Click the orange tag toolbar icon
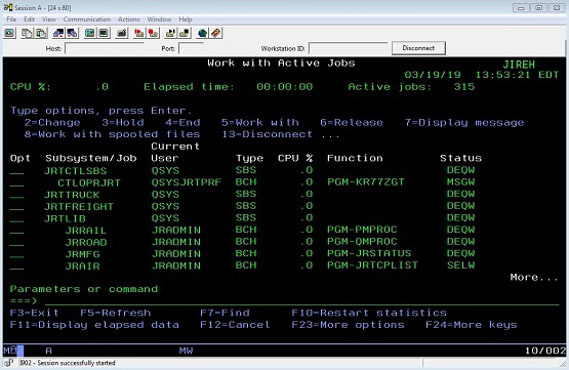Image resolution: width=569 pixels, height=370 pixels. point(216,33)
